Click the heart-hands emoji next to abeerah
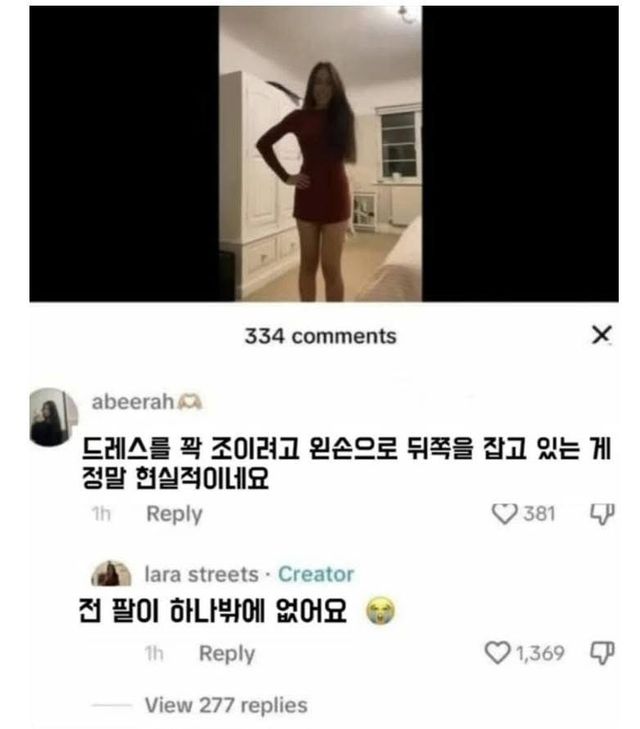Image resolution: width=640 pixels, height=729 pixels. click(x=191, y=402)
